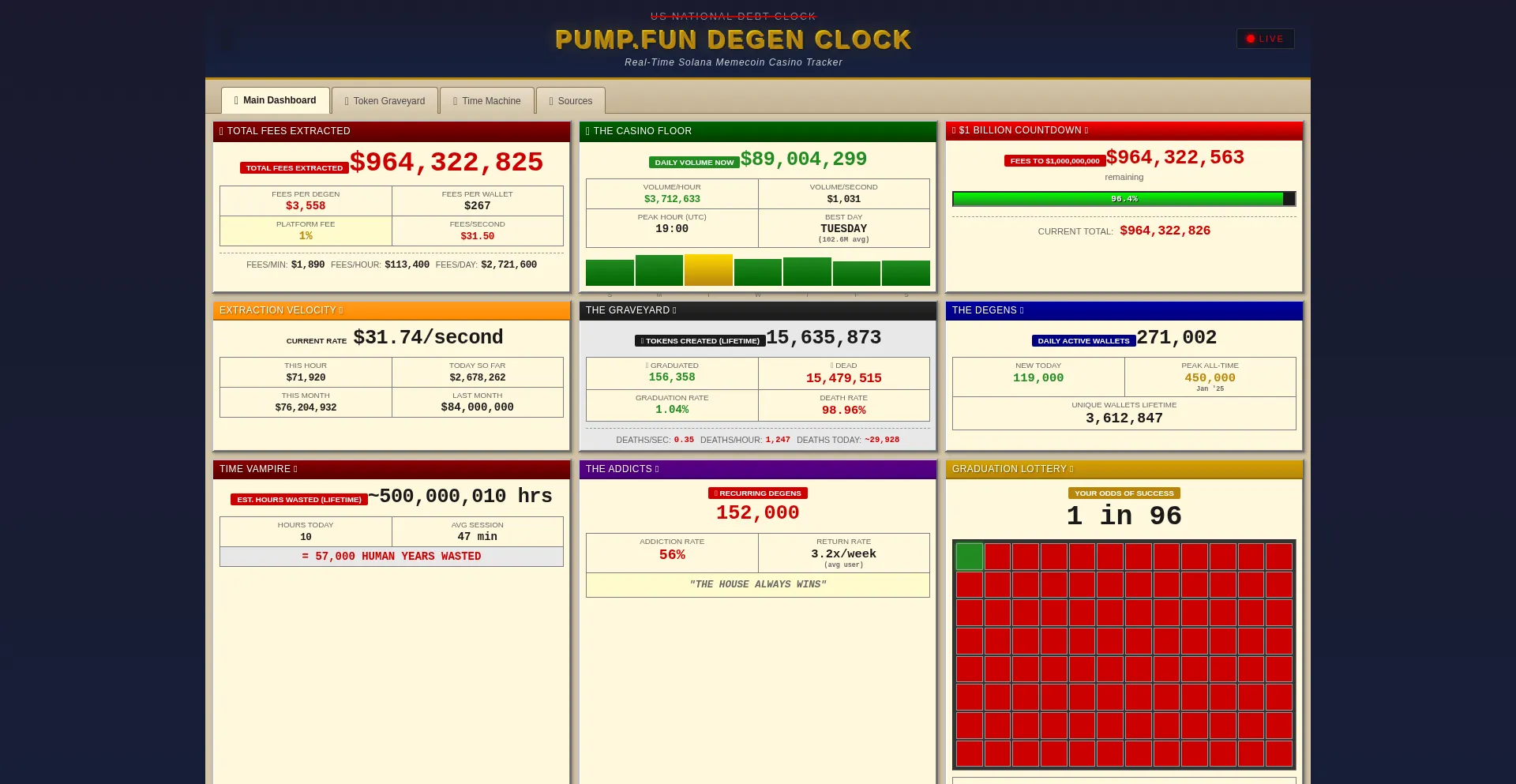
Task: Open the Time Machine tab
Action: pos(487,101)
